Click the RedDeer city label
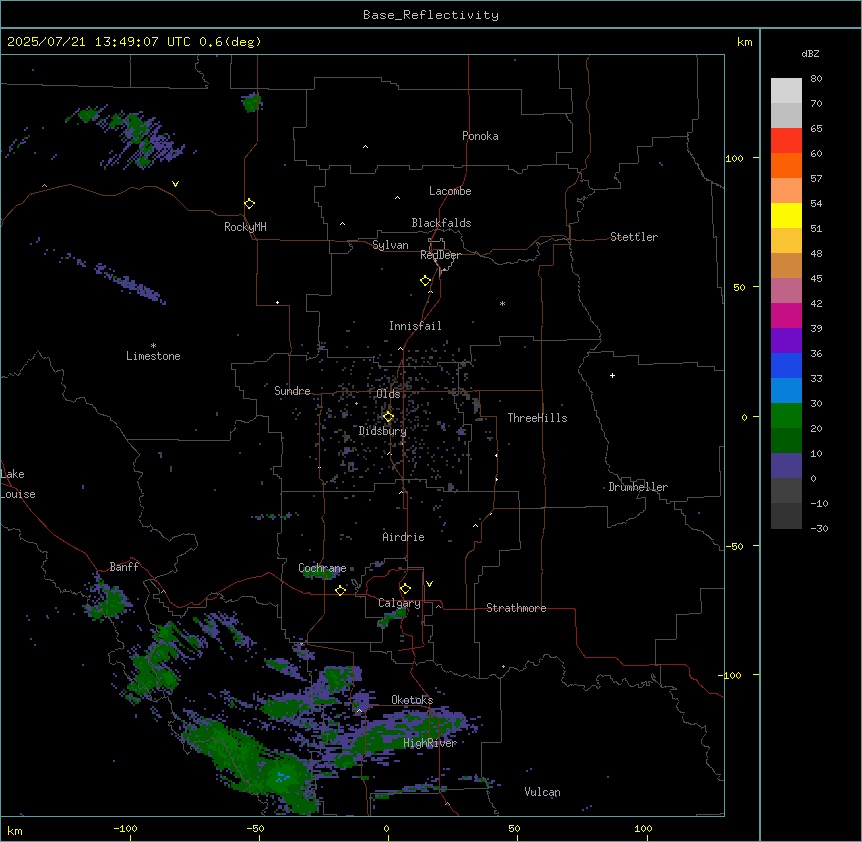Image resolution: width=862 pixels, height=842 pixels. [441, 255]
